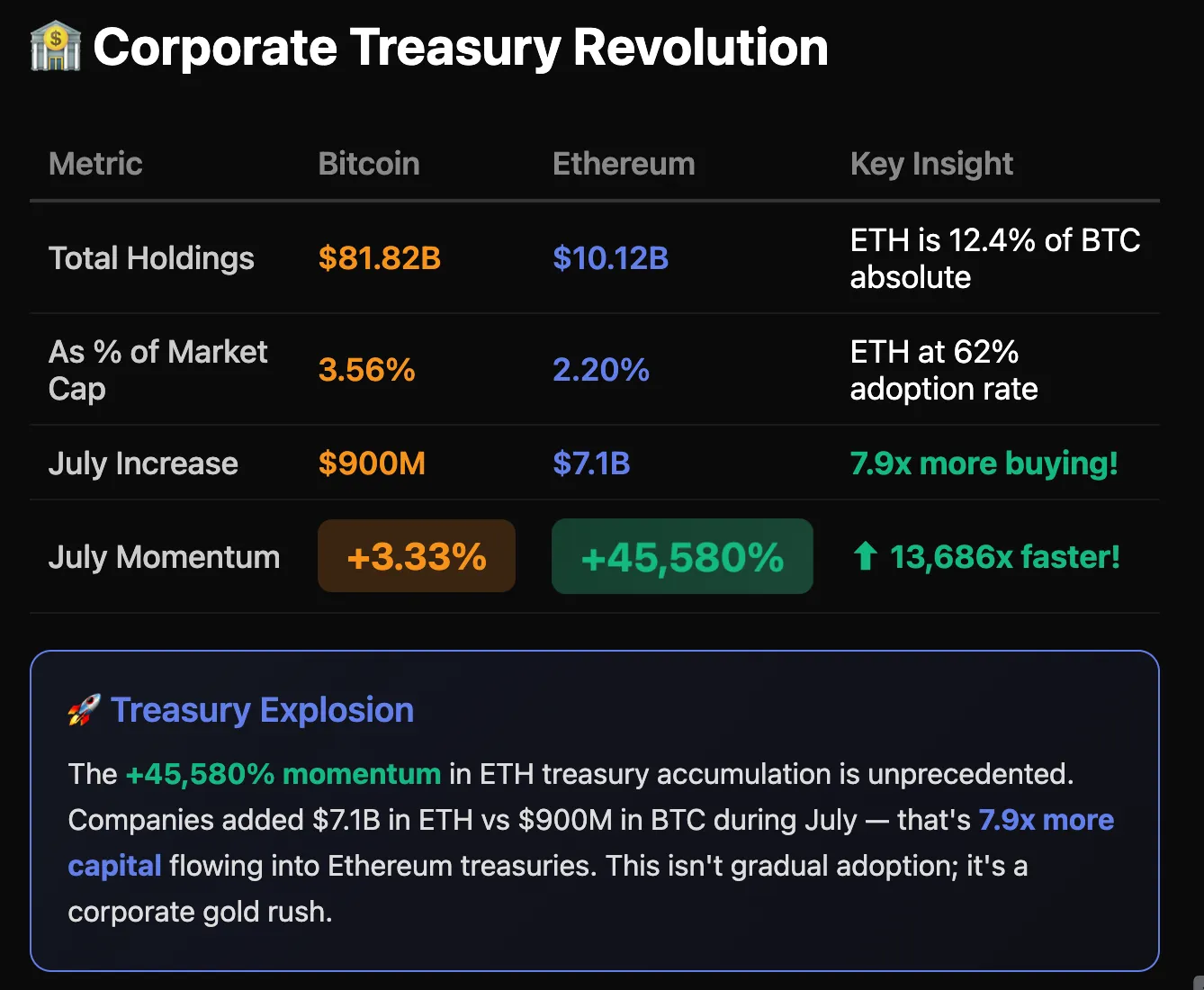Select the Bitcoin column header

pyautogui.click(x=369, y=164)
